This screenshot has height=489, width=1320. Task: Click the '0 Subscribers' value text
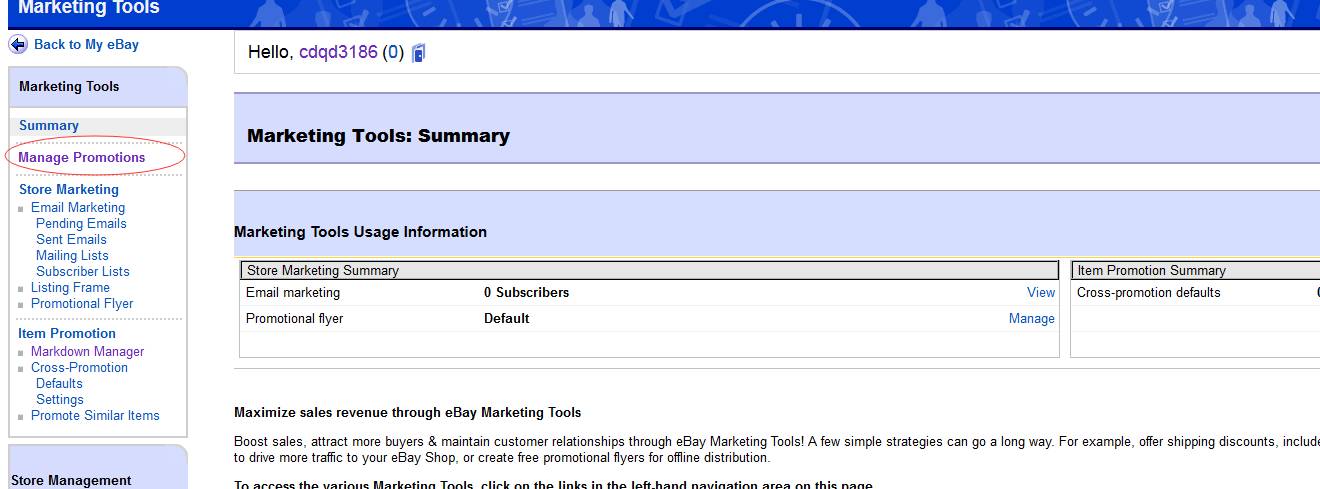click(526, 292)
